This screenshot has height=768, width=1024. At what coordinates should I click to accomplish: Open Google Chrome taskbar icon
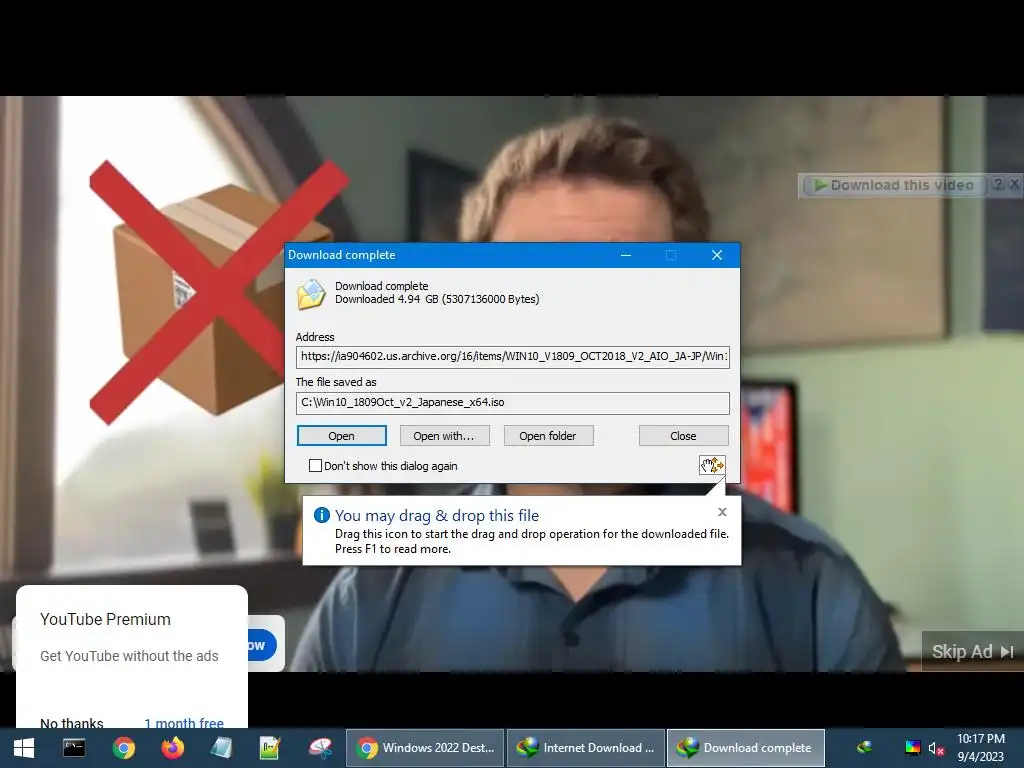(x=123, y=748)
